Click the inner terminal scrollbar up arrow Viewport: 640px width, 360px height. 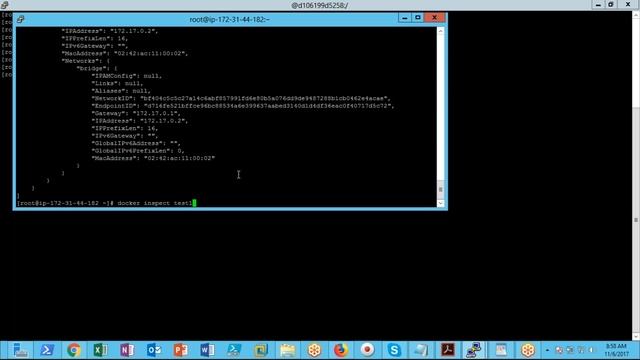(440, 31)
